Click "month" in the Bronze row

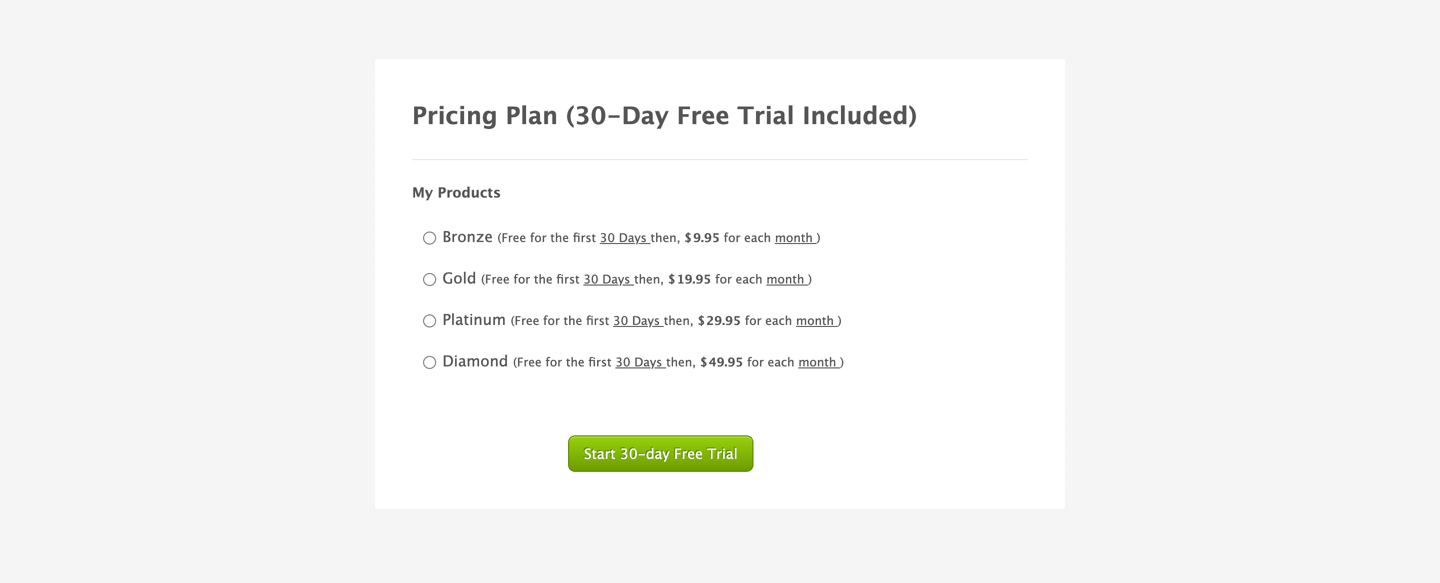794,238
